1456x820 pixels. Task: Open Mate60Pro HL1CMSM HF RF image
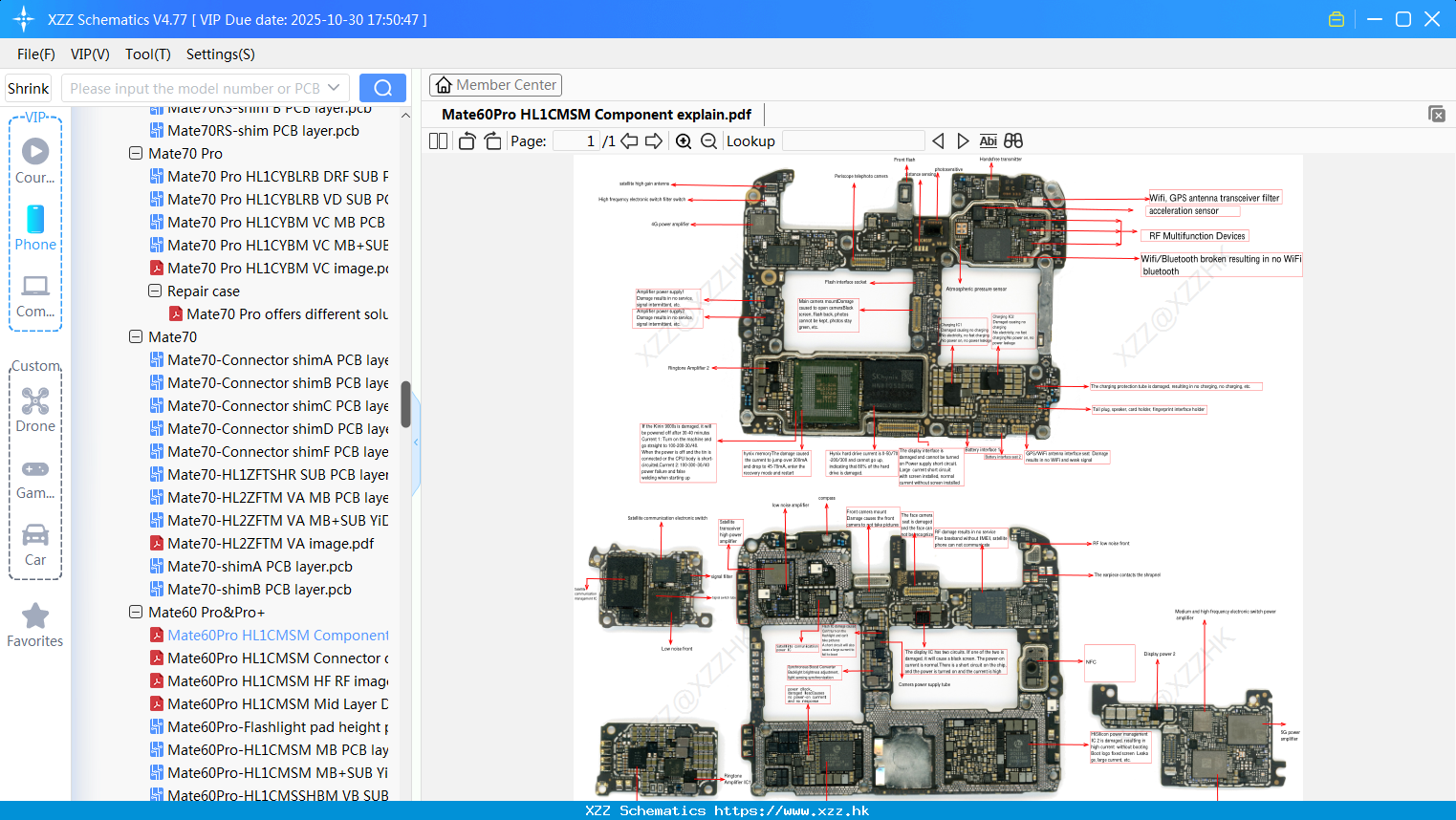pos(270,680)
